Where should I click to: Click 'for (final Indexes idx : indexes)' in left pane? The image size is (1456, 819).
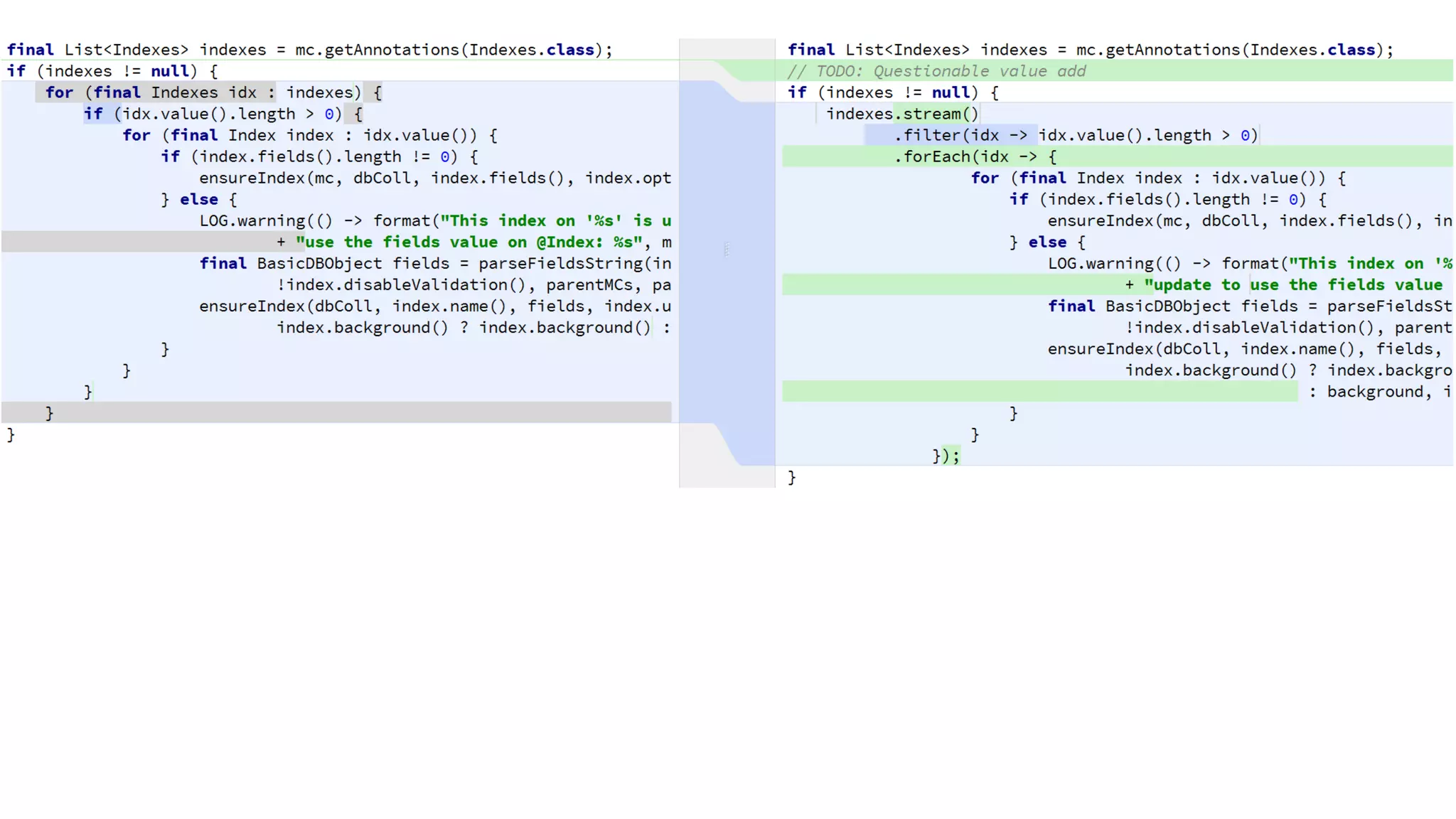click(203, 92)
